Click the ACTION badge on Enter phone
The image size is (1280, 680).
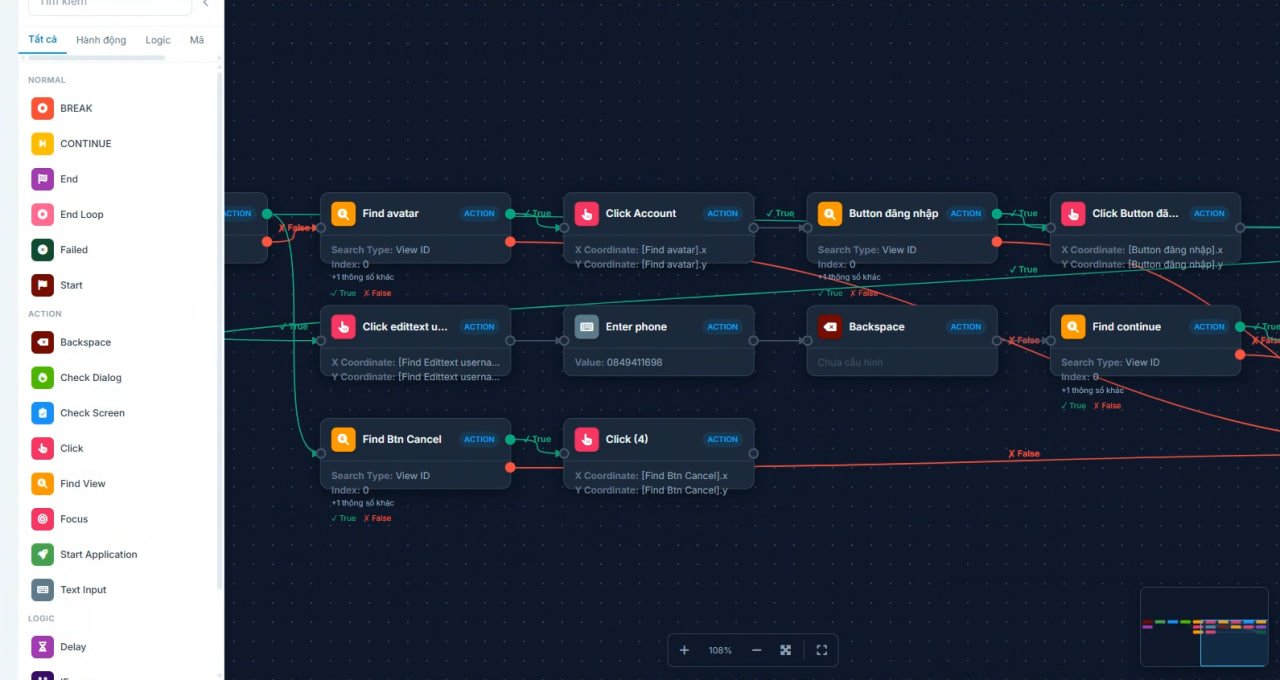point(722,327)
